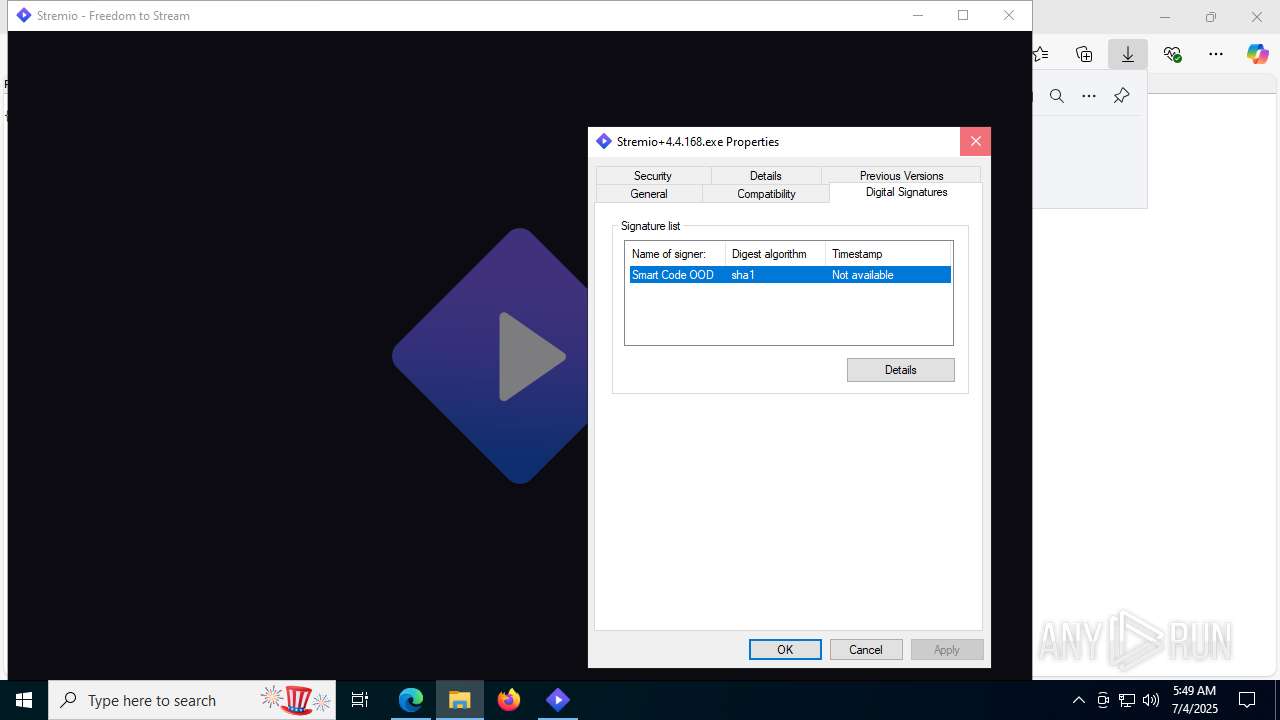Open File Explorer from the taskbar

[460, 700]
